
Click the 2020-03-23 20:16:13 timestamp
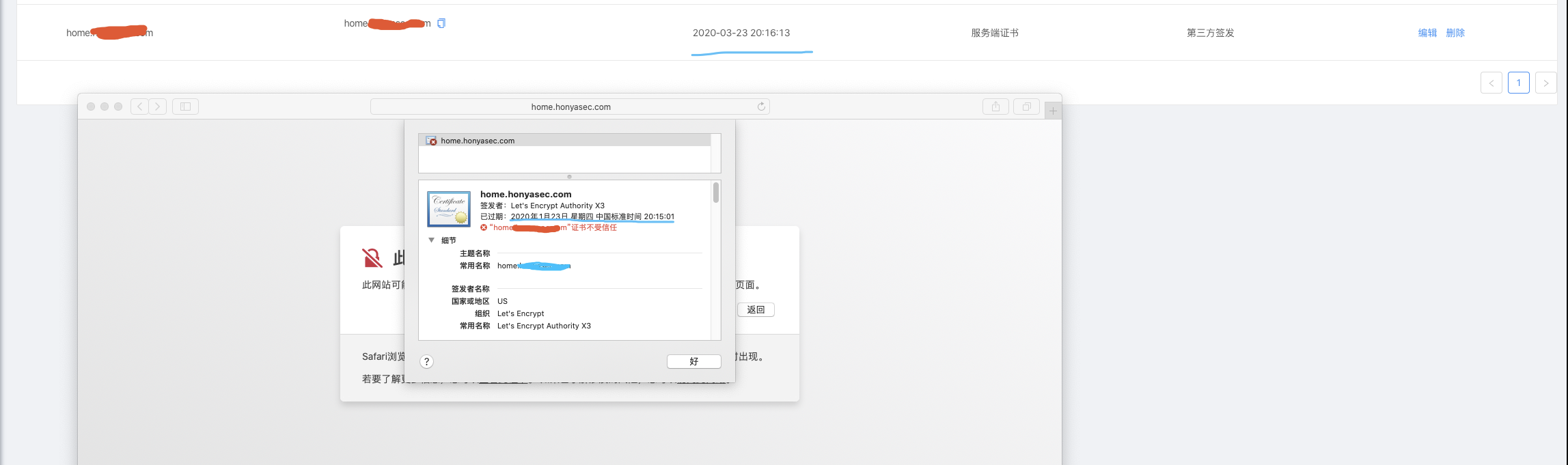tap(741, 33)
